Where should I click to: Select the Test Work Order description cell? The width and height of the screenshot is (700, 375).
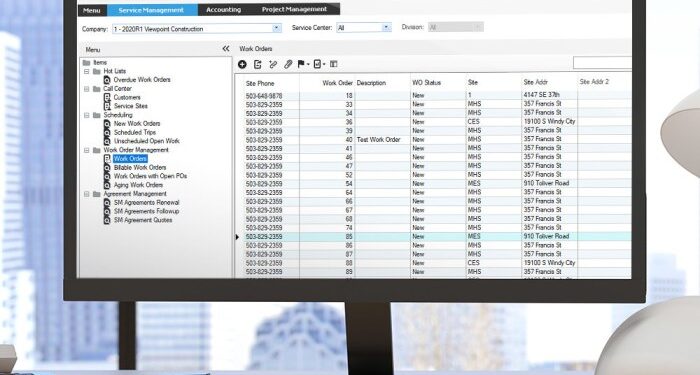382,140
